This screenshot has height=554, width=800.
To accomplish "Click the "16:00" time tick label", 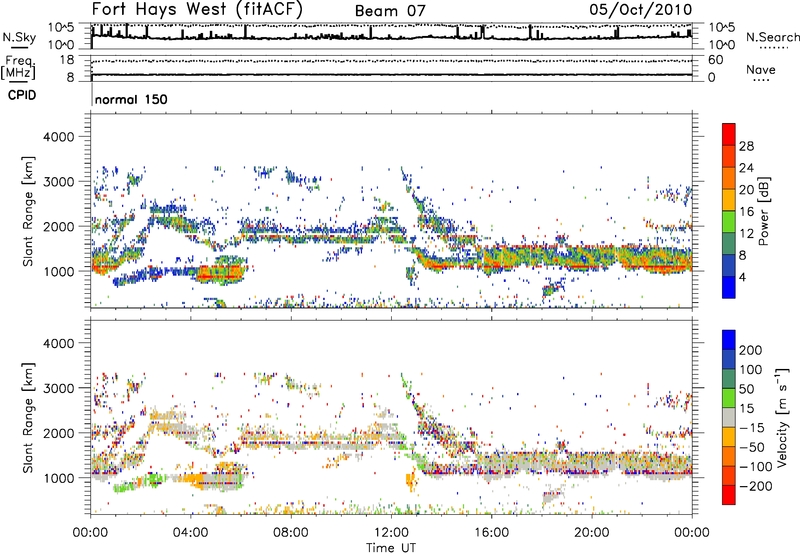I will click(x=491, y=533).
